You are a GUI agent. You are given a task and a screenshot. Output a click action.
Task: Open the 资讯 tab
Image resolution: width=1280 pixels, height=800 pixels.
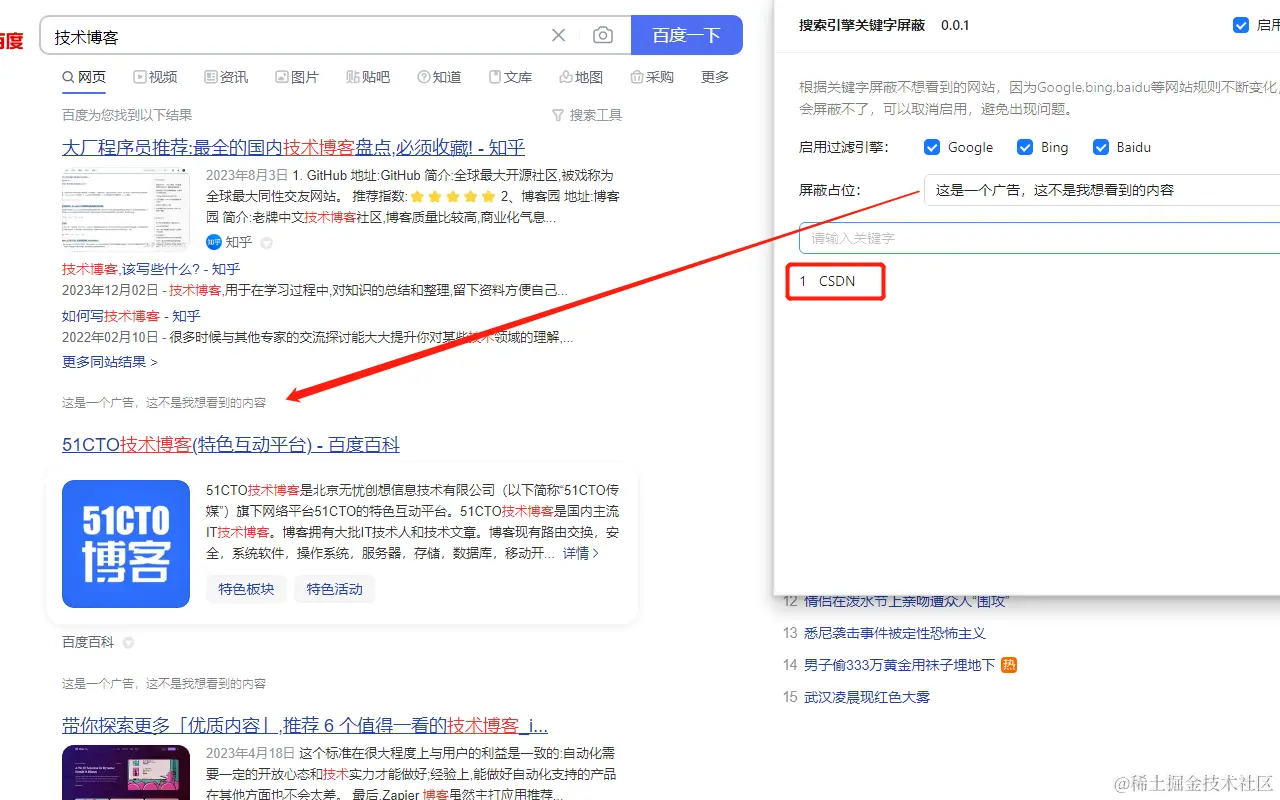click(226, 77)
